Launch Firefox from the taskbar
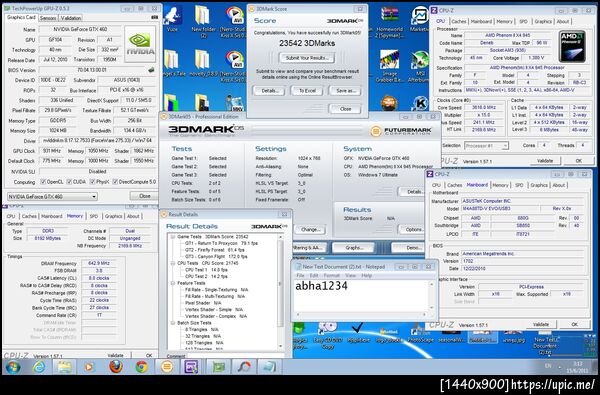This screenshot has height=395, width=600. pyautogui.click(x=116, y=367)
